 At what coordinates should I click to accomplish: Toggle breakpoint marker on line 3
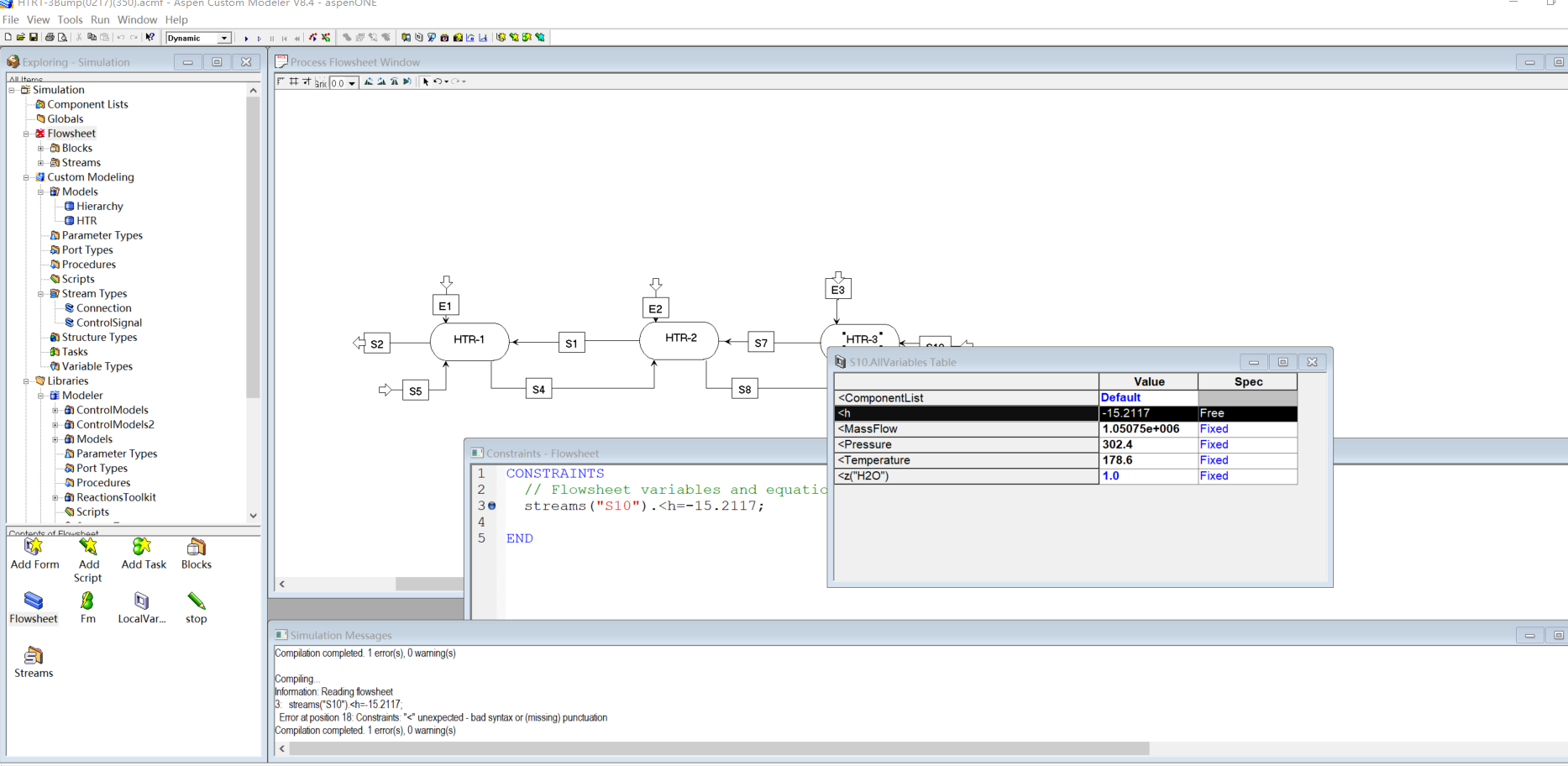492,506
